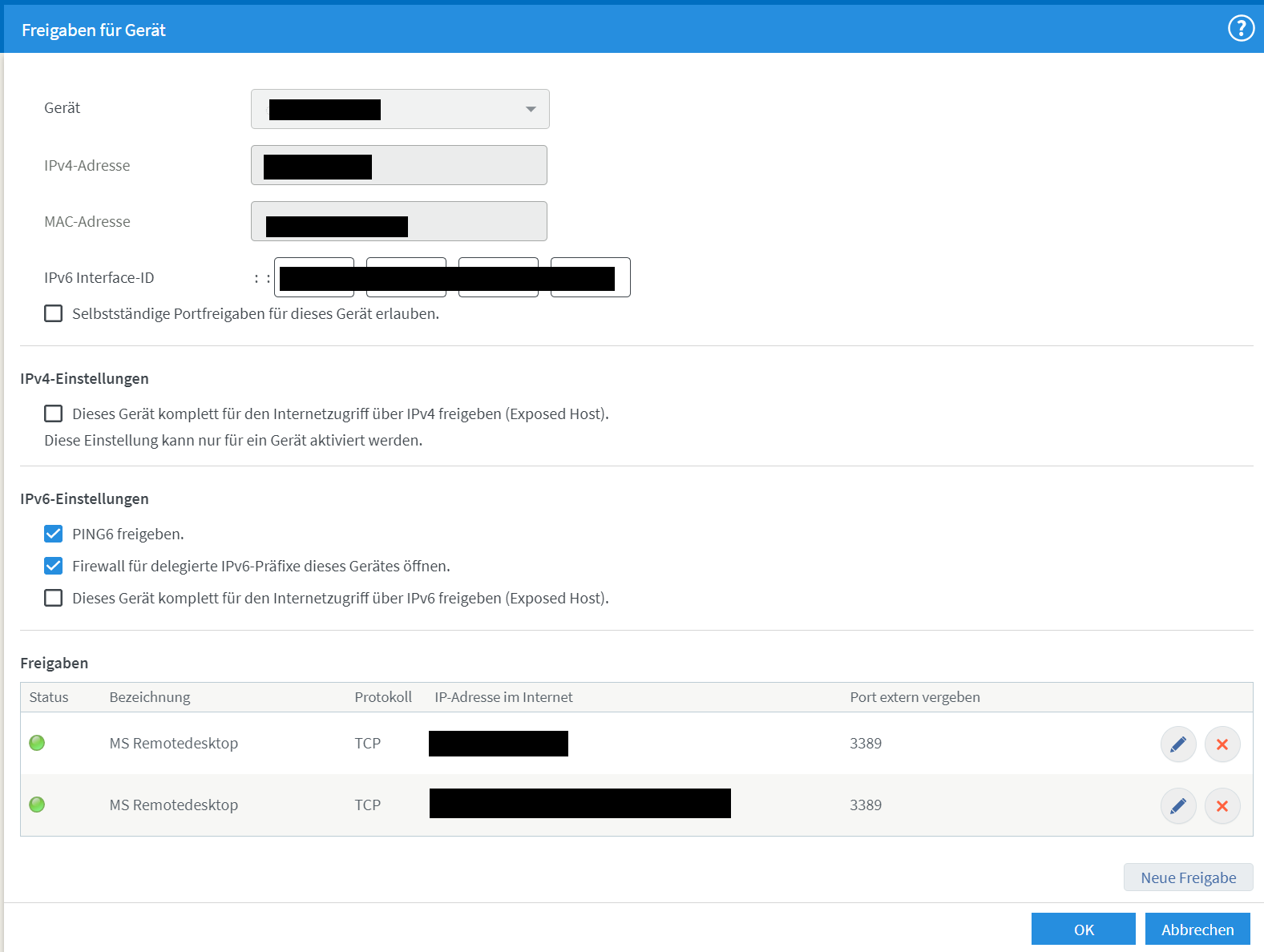Click green status indicator of second share
This screenshot has width=1264, height=952.
[x=37, y=805]
